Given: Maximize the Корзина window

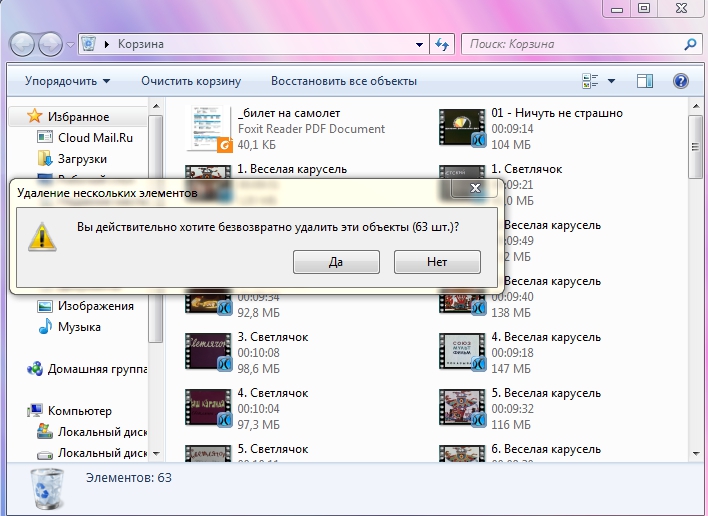Looking at the screenshot, I should [644, 8].
